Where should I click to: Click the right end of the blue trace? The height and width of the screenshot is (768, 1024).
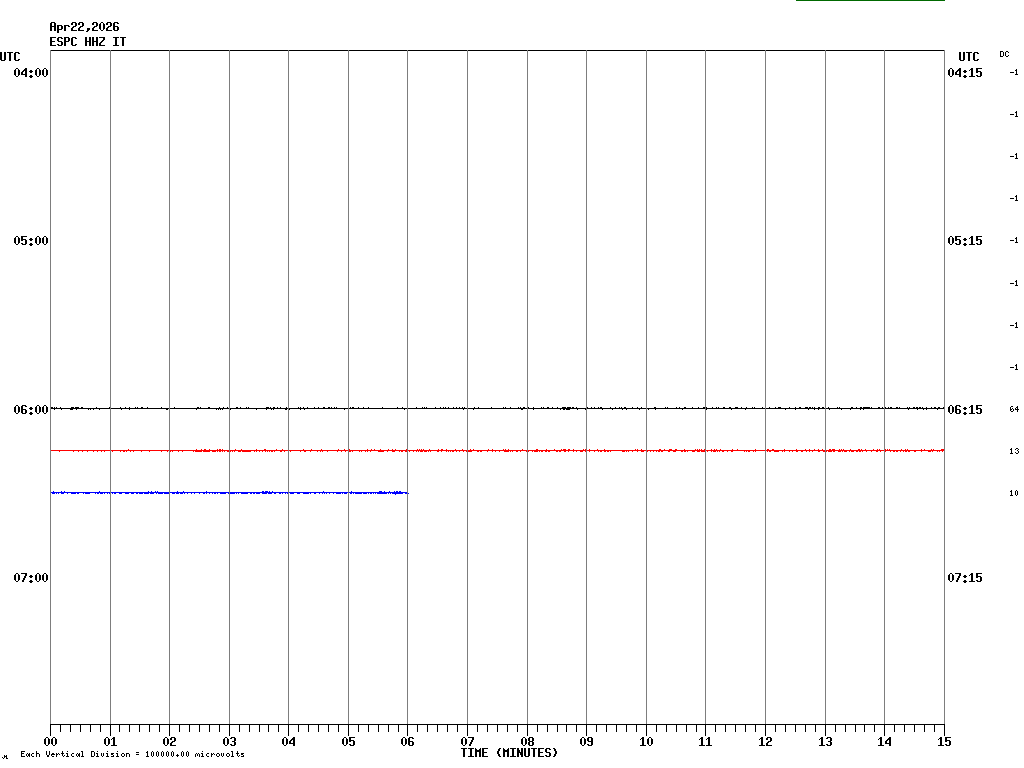(x=405, y=492)
